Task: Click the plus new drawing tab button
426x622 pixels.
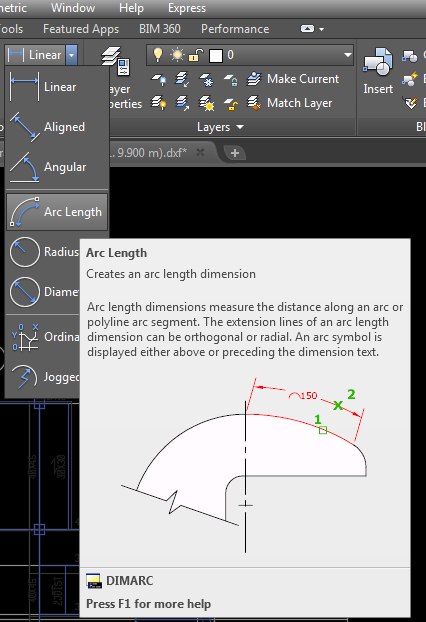Action: [235, 153]
